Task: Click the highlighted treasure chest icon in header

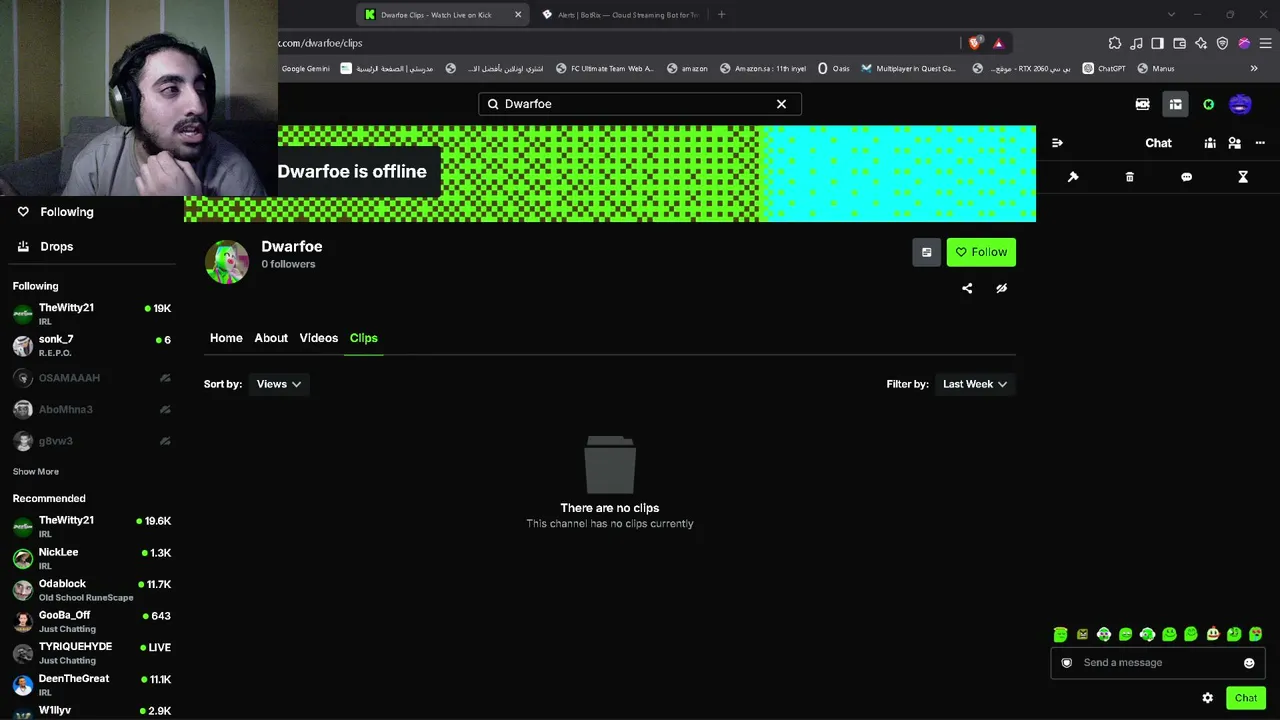Action: pos(1176,104)
